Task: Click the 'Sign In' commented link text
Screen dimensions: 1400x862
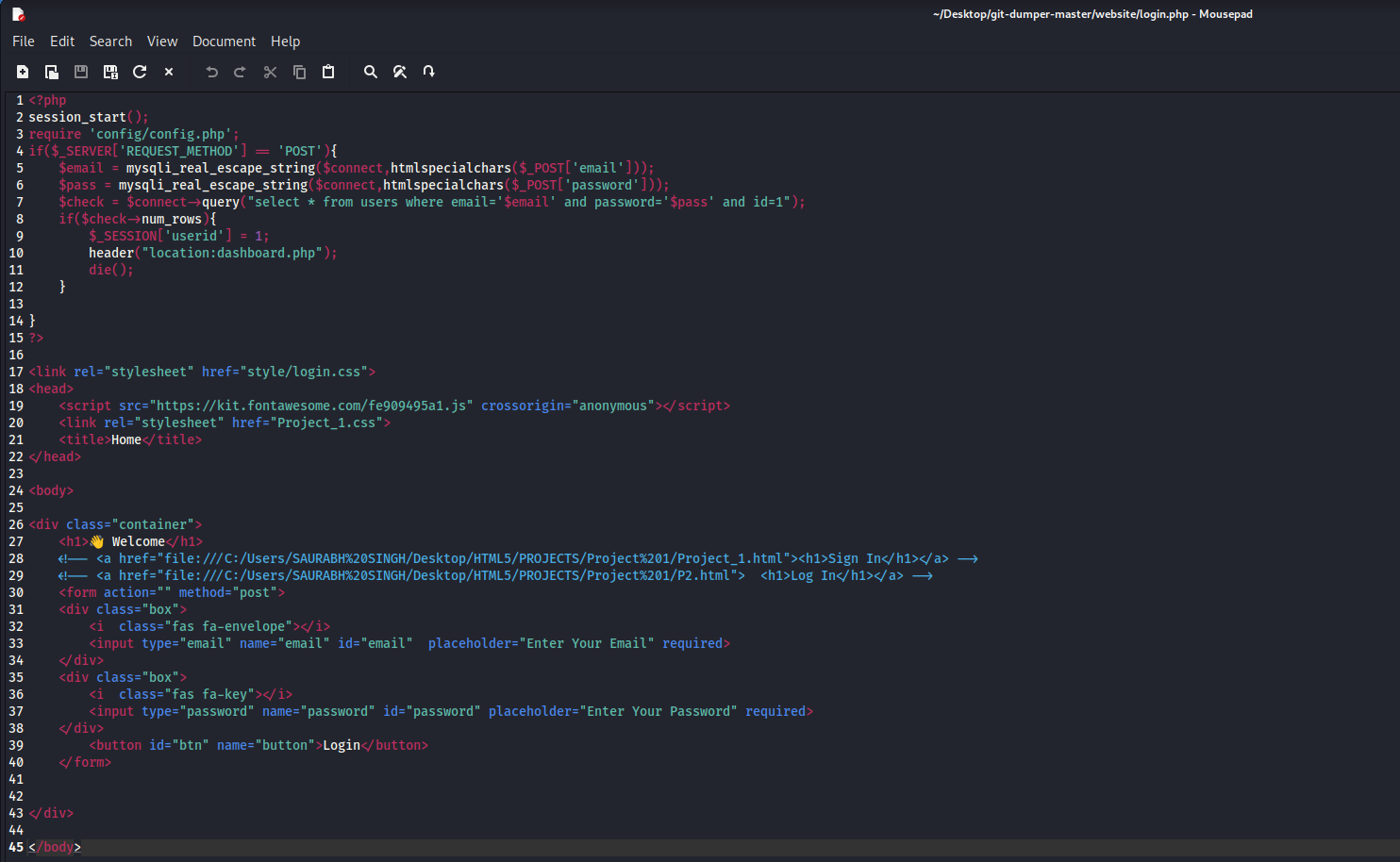Action: click(x=855, y=558)
